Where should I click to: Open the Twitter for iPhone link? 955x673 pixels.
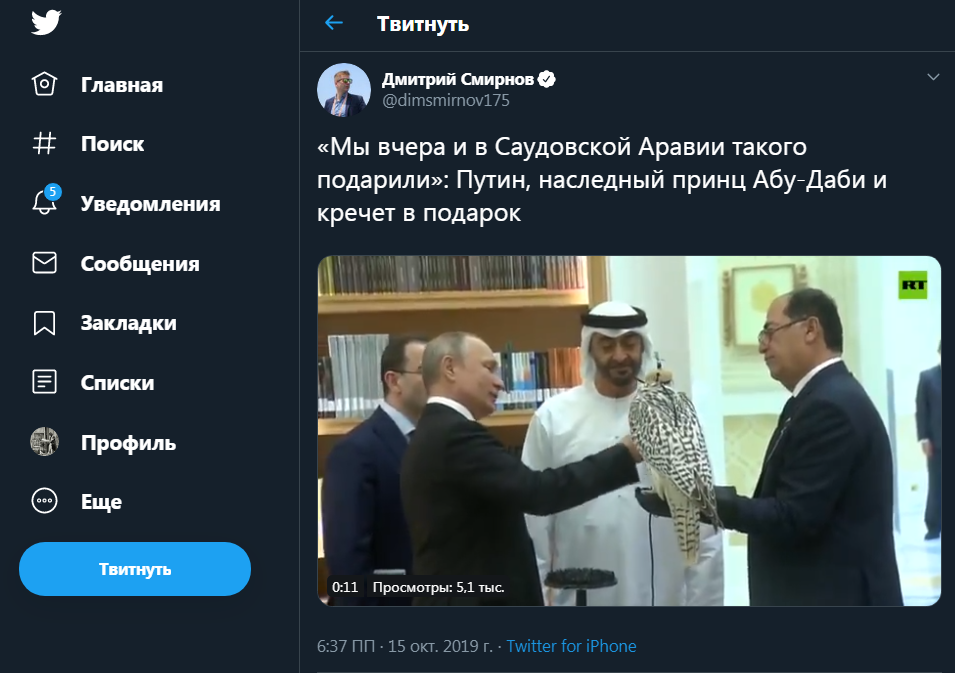(571, 646)
